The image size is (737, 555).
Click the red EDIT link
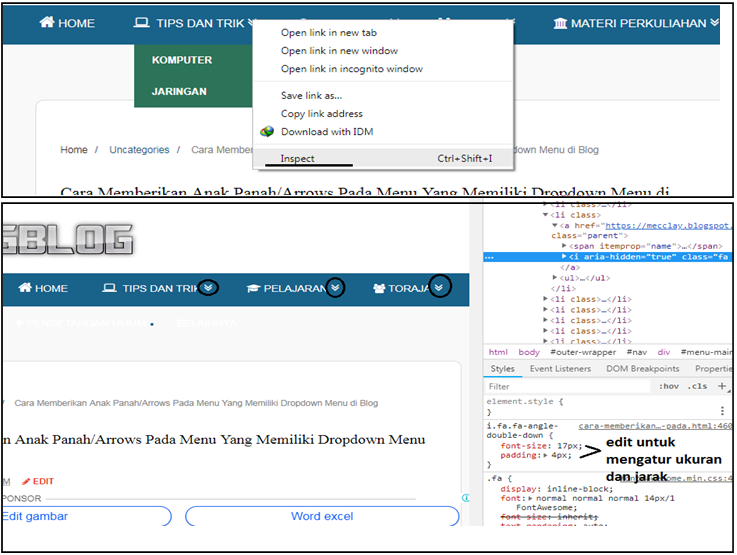43,481
